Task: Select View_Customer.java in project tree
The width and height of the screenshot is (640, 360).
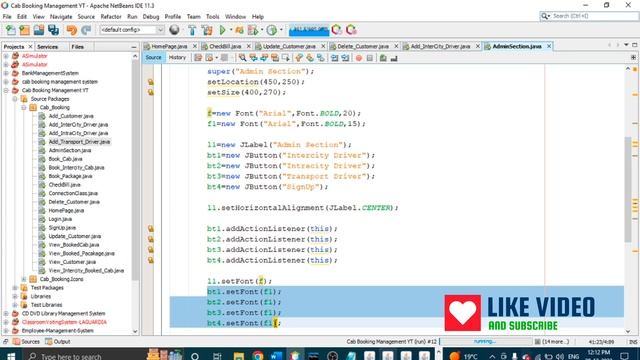Action: (72, 262)
